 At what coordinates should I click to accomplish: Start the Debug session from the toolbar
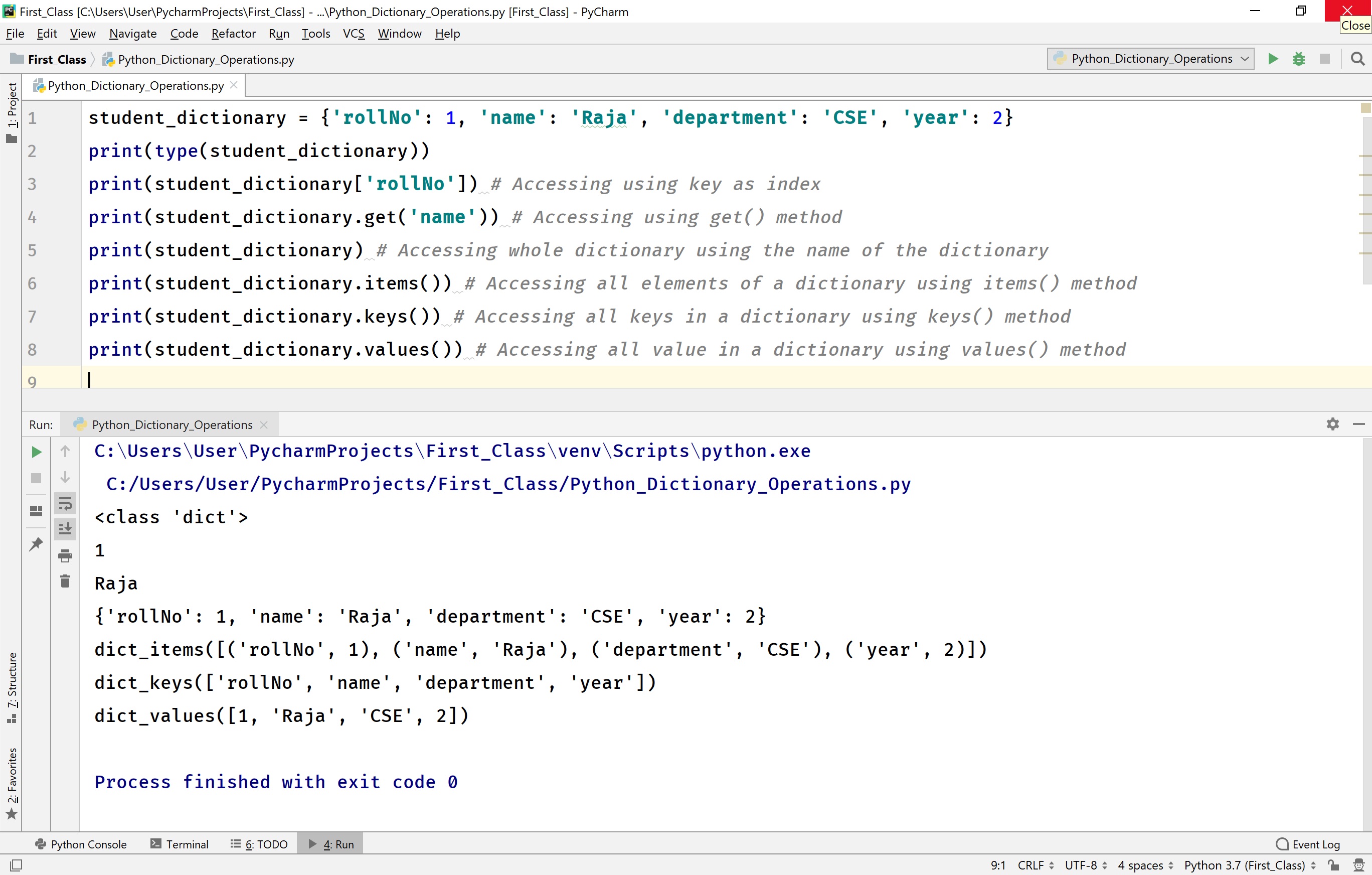point(1298,58)
